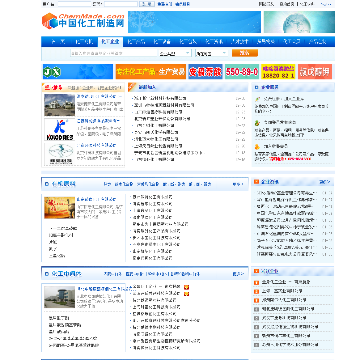This screenshot has width=360, height=360.
Task: Click the bottommost grey rank badge in ranking list
Action: click(256, 345)
